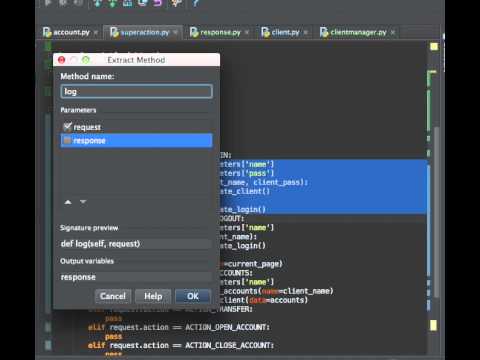Close the account.py tab
The image size is (480, 360).
[x=96, y=32]
